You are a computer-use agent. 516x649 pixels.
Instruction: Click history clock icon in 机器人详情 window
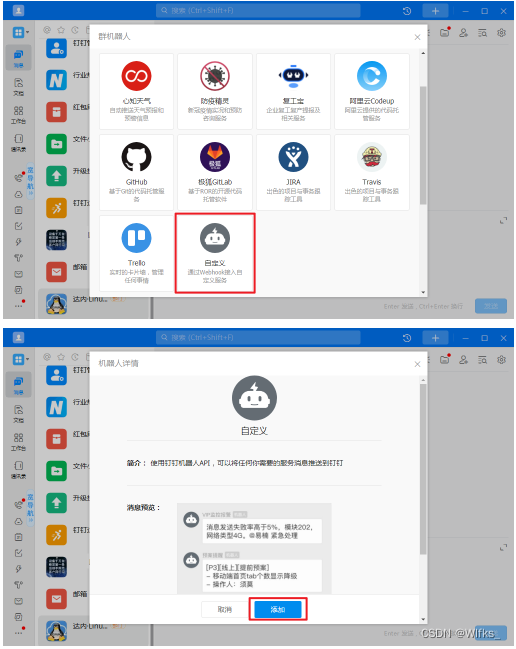pyautogui.click(x=407, y=338)
